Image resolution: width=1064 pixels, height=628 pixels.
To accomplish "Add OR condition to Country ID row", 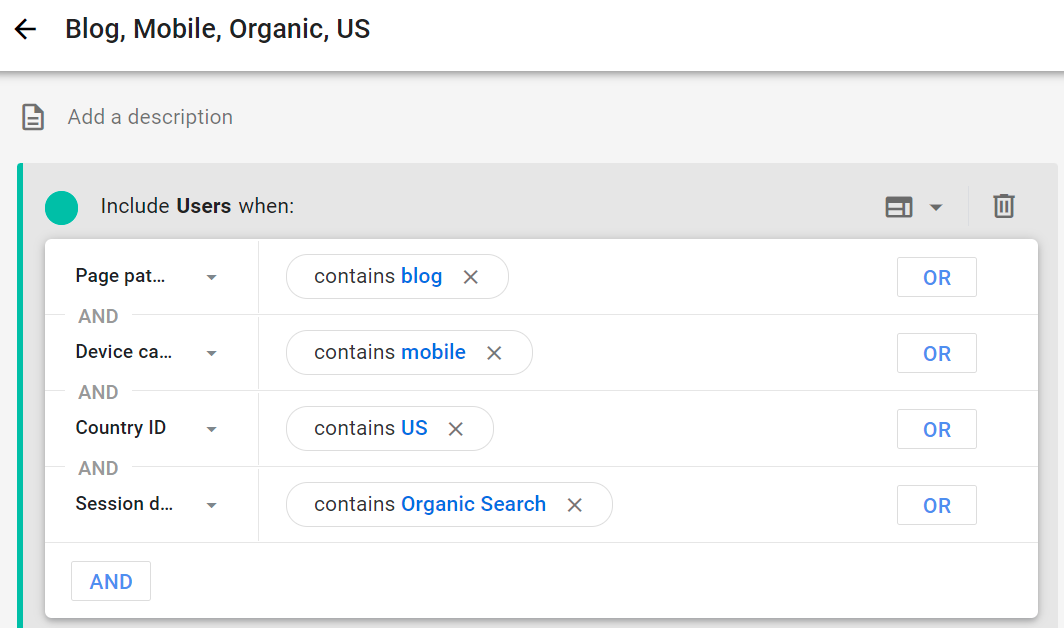I will click(936, 430).
